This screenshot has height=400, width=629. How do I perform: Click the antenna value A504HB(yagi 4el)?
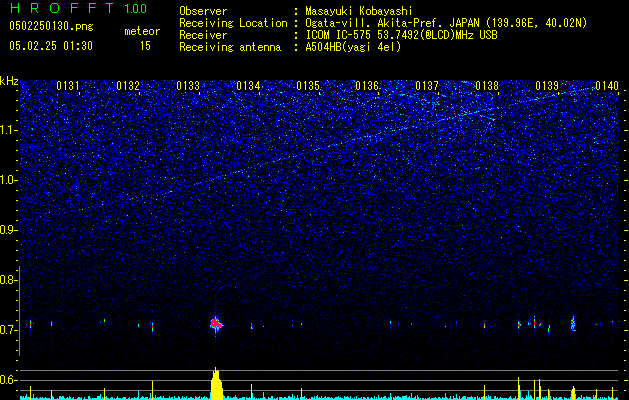[x=353, y=47]
